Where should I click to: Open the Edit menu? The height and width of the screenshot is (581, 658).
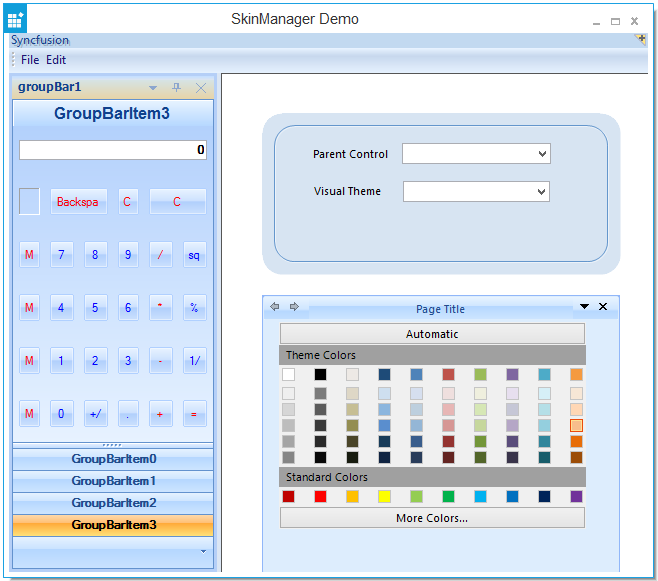point(56,60)
